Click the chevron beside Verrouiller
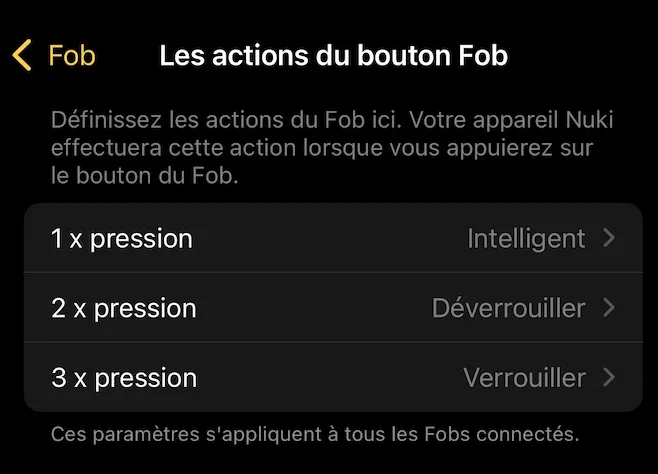Image resolution: width=658 pixels, height=474 pixels. pyautogui.click(x=609, y=378)
